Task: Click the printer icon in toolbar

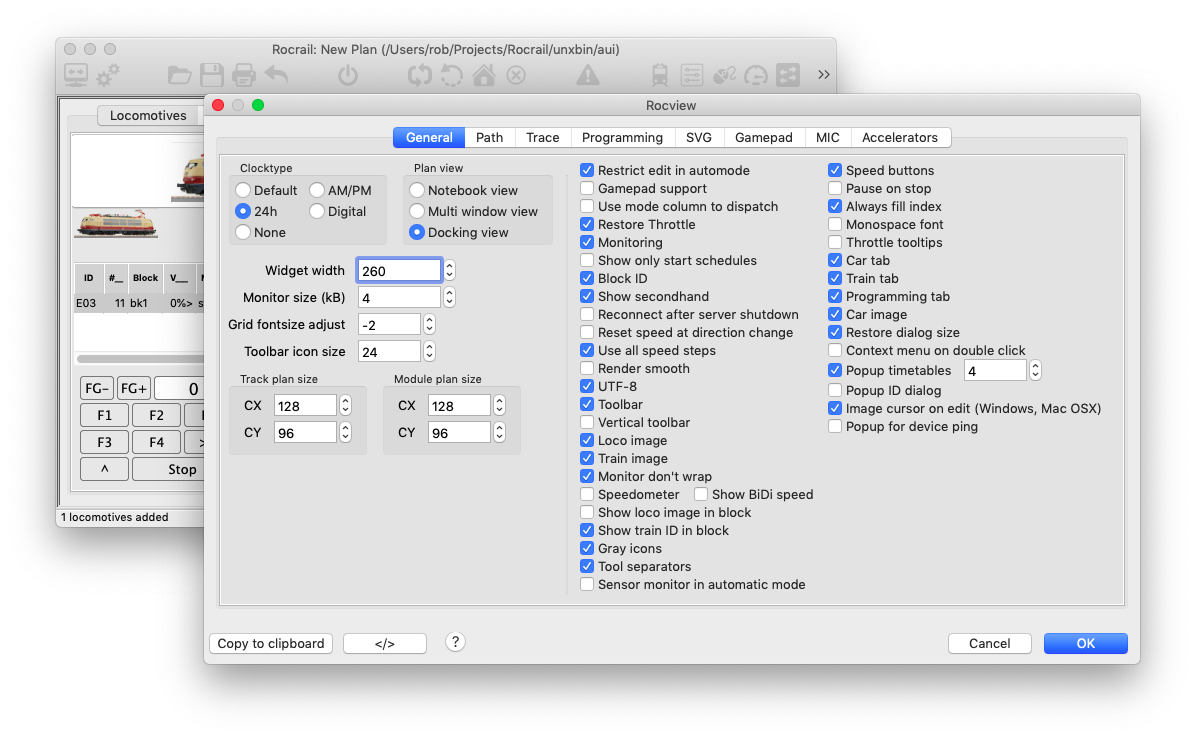Action: [244, 75]
